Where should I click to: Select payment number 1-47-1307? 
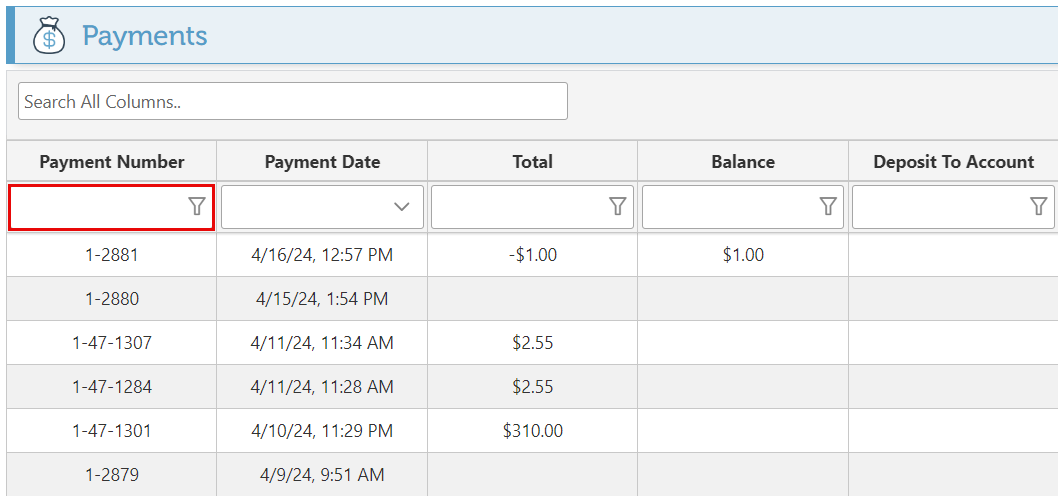(112, 343)
